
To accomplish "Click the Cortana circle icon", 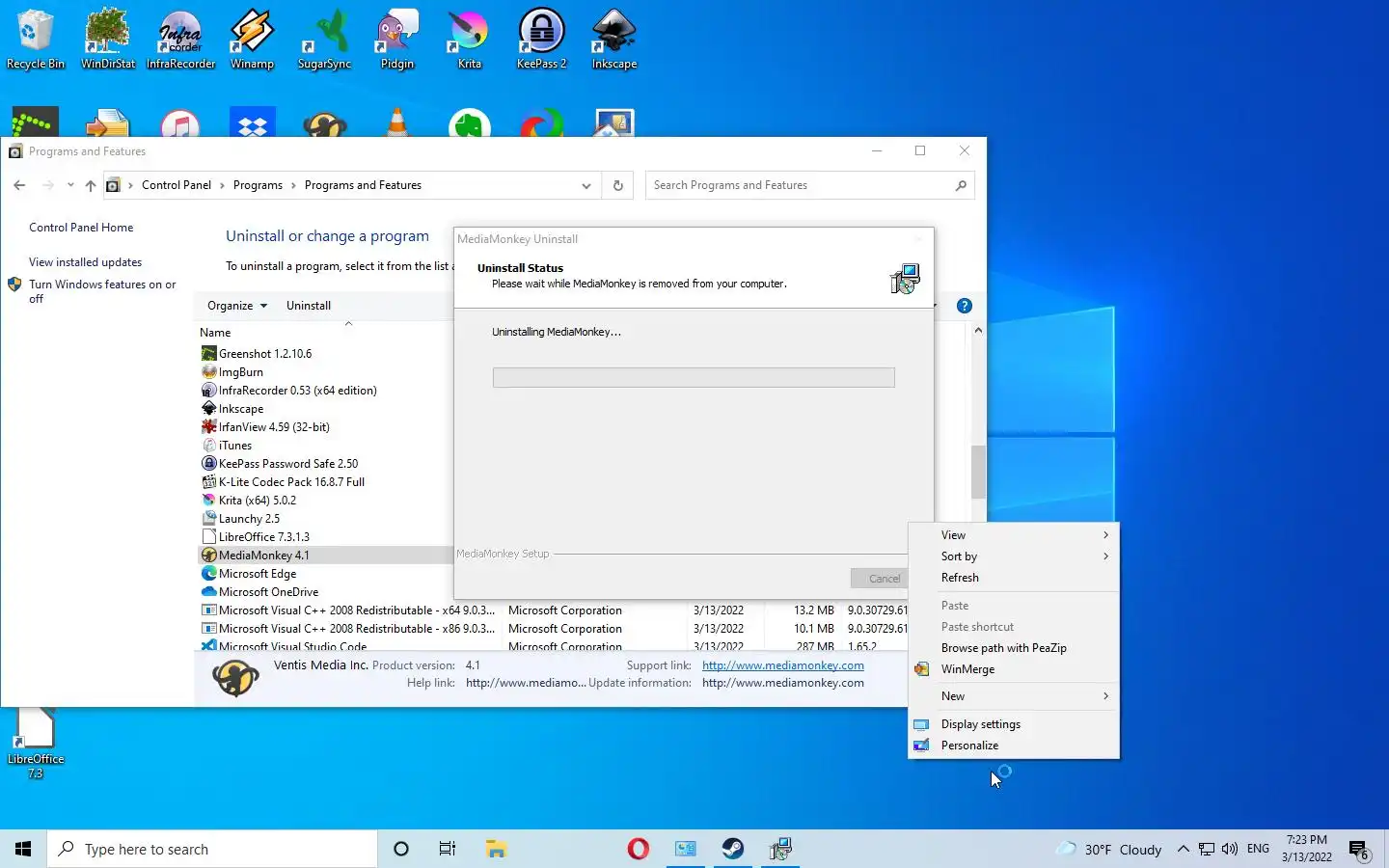I will tap(401, 849).
